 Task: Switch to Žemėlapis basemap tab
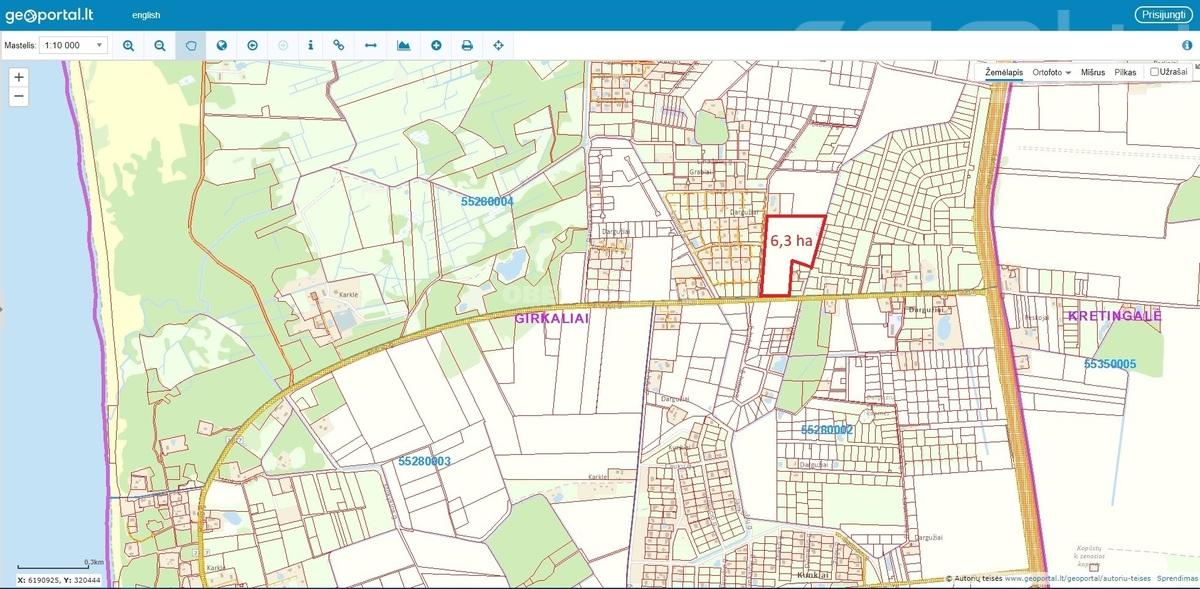pyautogui.click(x=1004, y=73)
